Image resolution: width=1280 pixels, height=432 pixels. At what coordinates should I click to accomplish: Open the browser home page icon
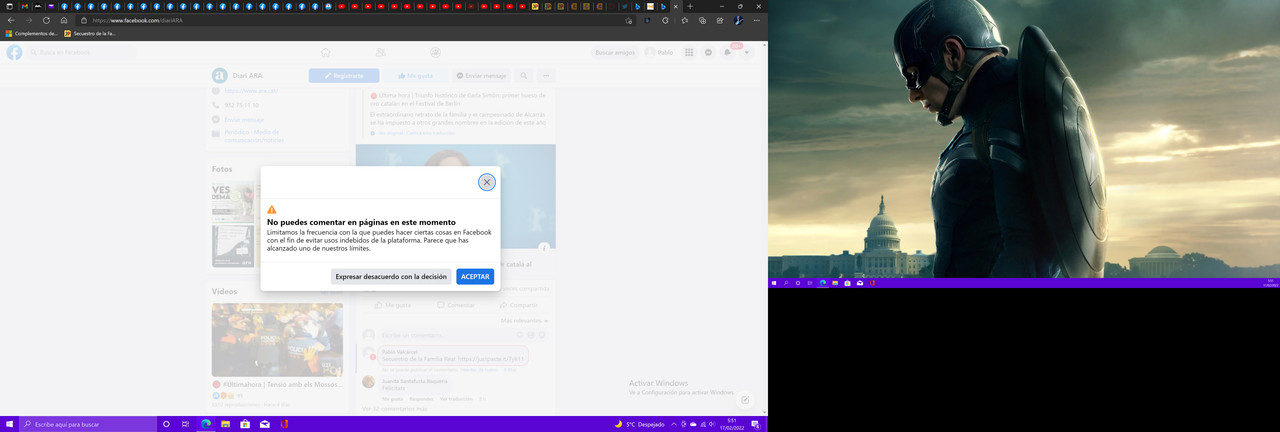coord(64,20)
